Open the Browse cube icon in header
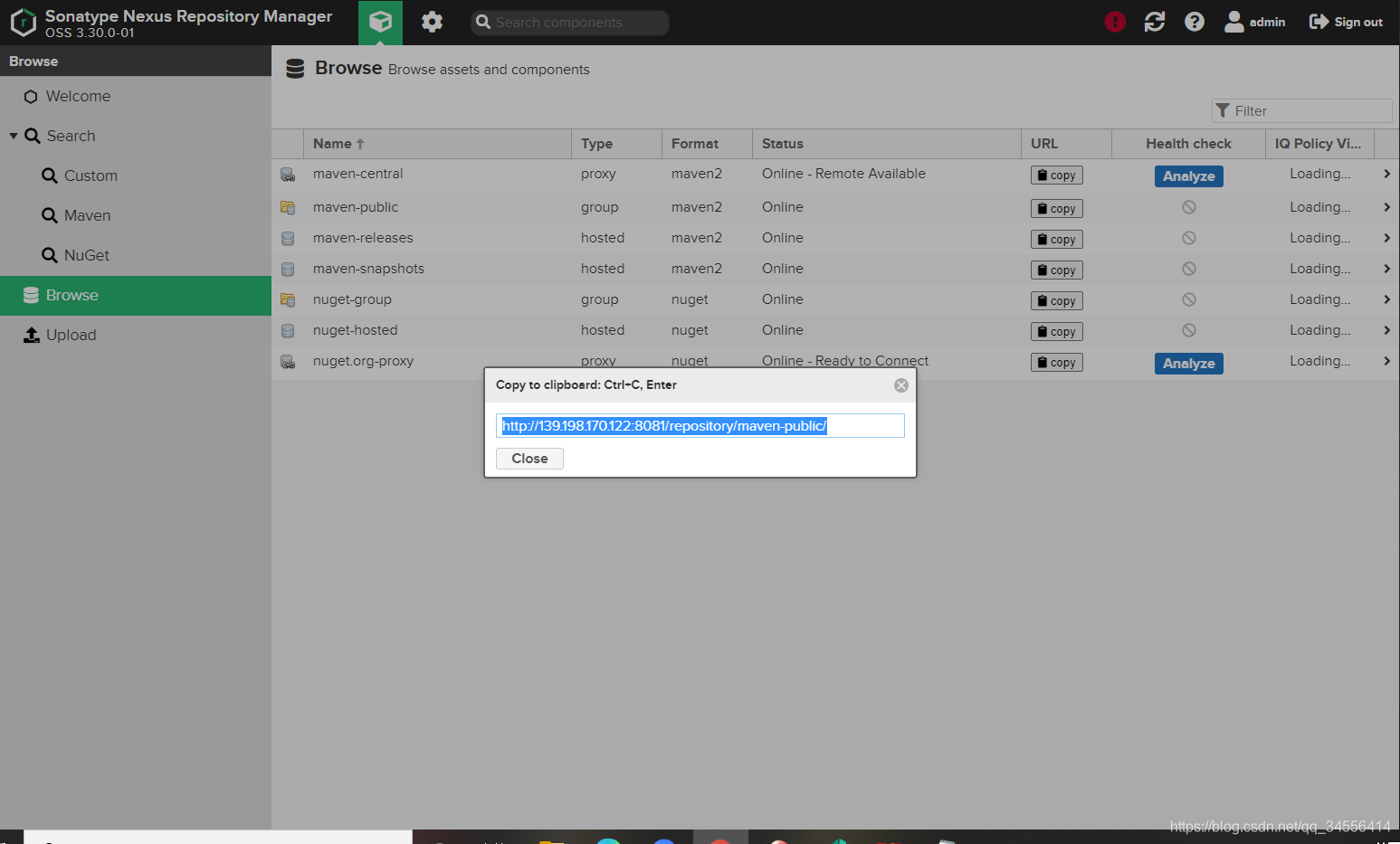This screenshot has width=1400, height=844. (x=381, y=22)
